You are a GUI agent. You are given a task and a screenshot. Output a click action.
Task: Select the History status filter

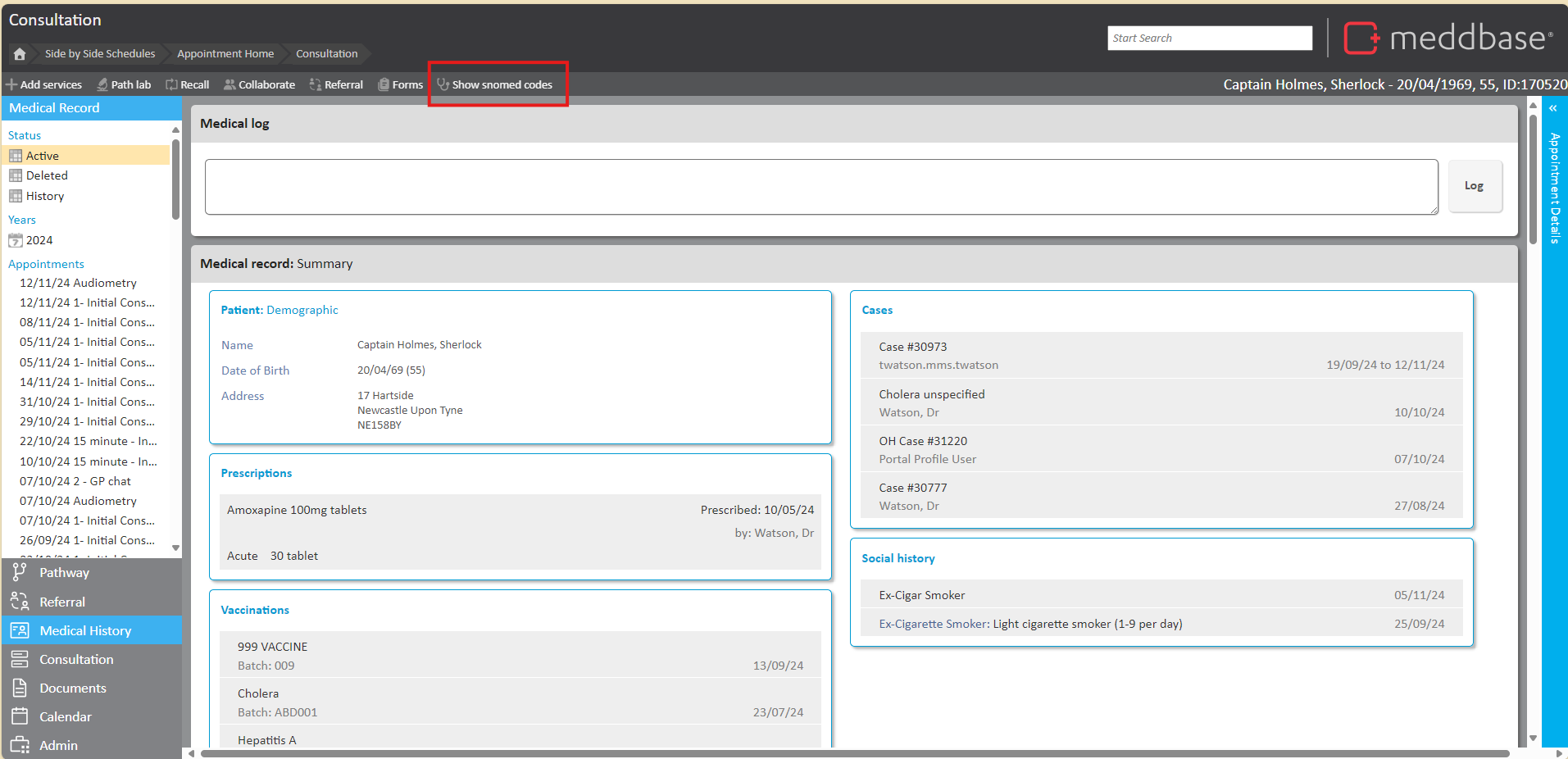[x=45, y=196]
